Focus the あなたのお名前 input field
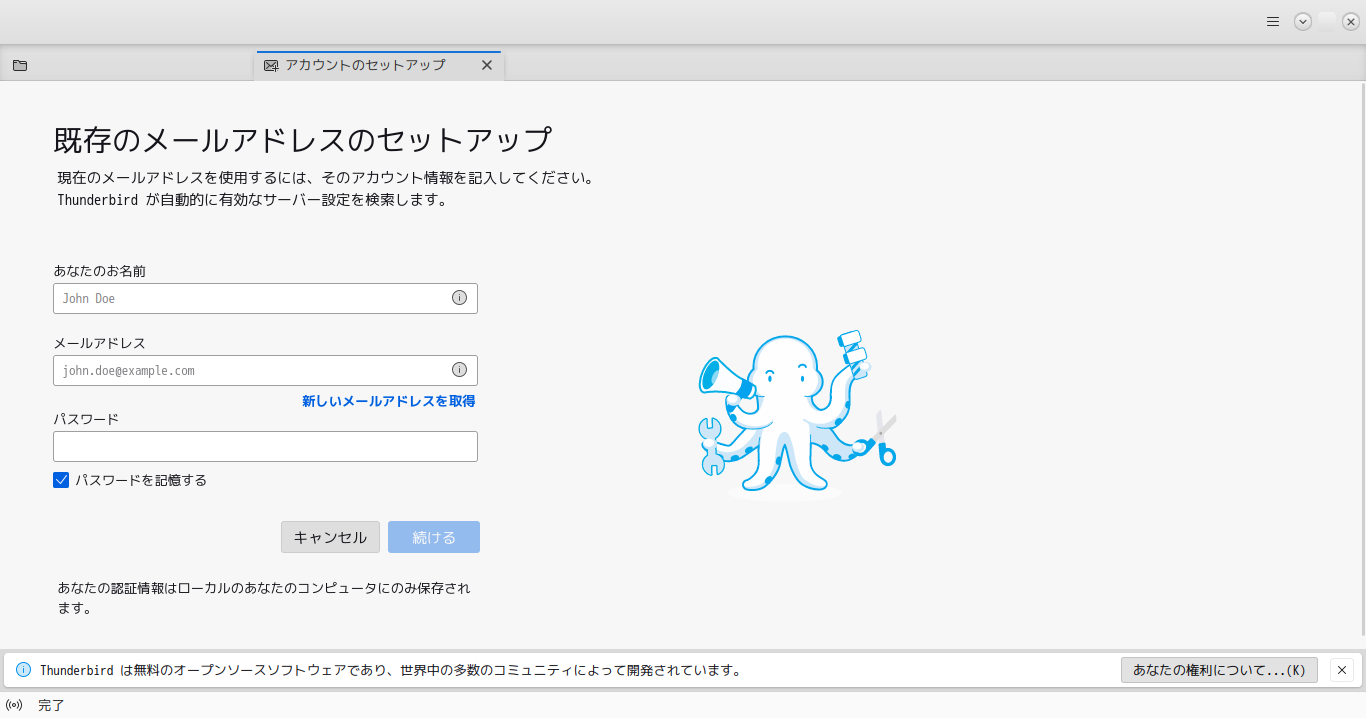Viewport: 1366px width, 718px height. 265,298
